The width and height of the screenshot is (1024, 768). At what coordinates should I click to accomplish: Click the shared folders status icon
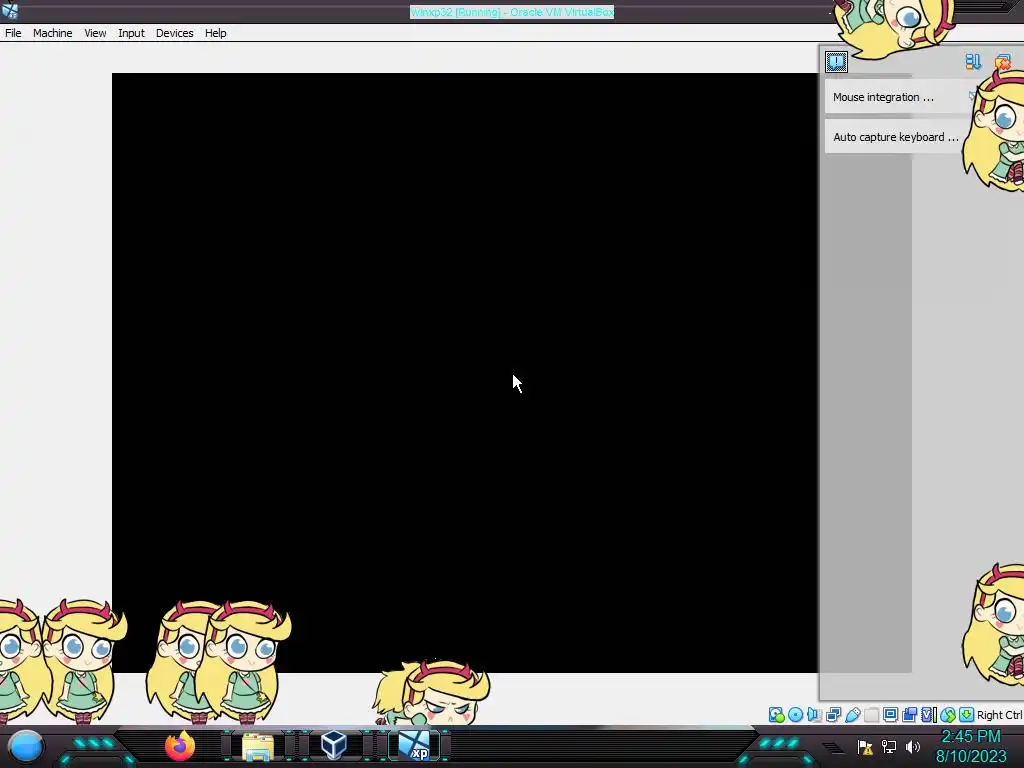[872, 715]
